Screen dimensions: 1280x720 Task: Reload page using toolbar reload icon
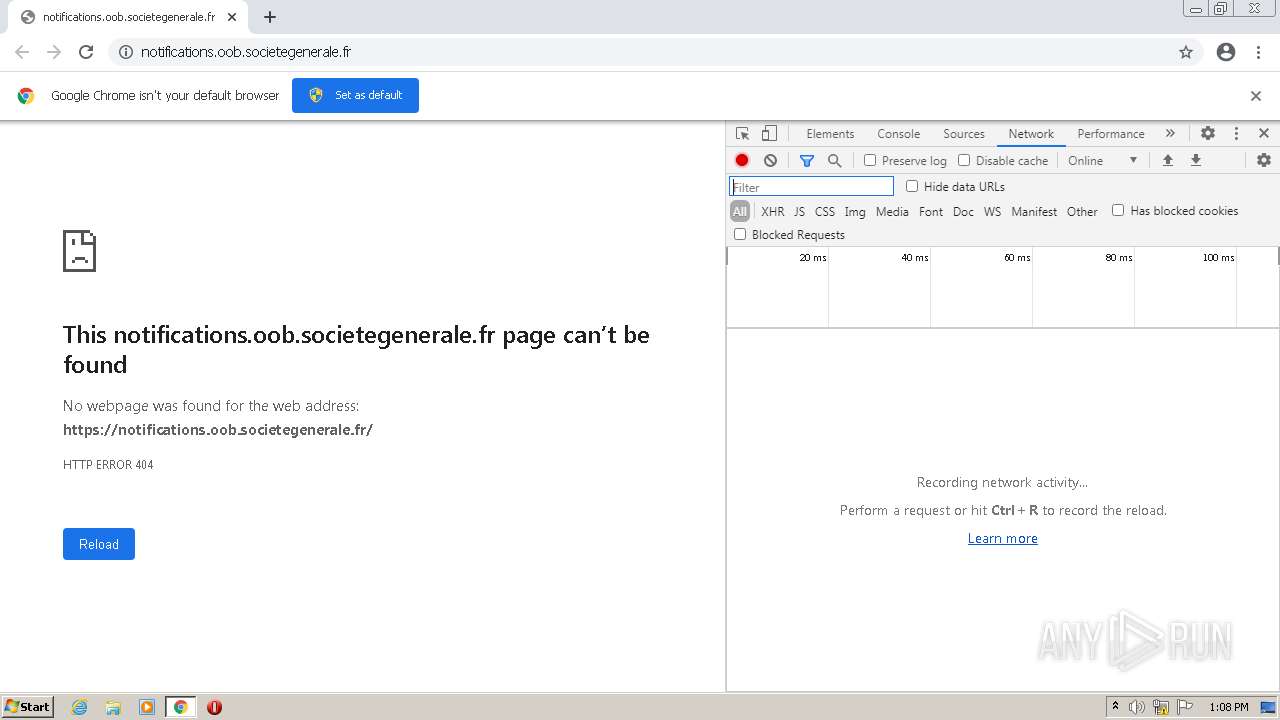pyautogui.click(x=86, y=52)
